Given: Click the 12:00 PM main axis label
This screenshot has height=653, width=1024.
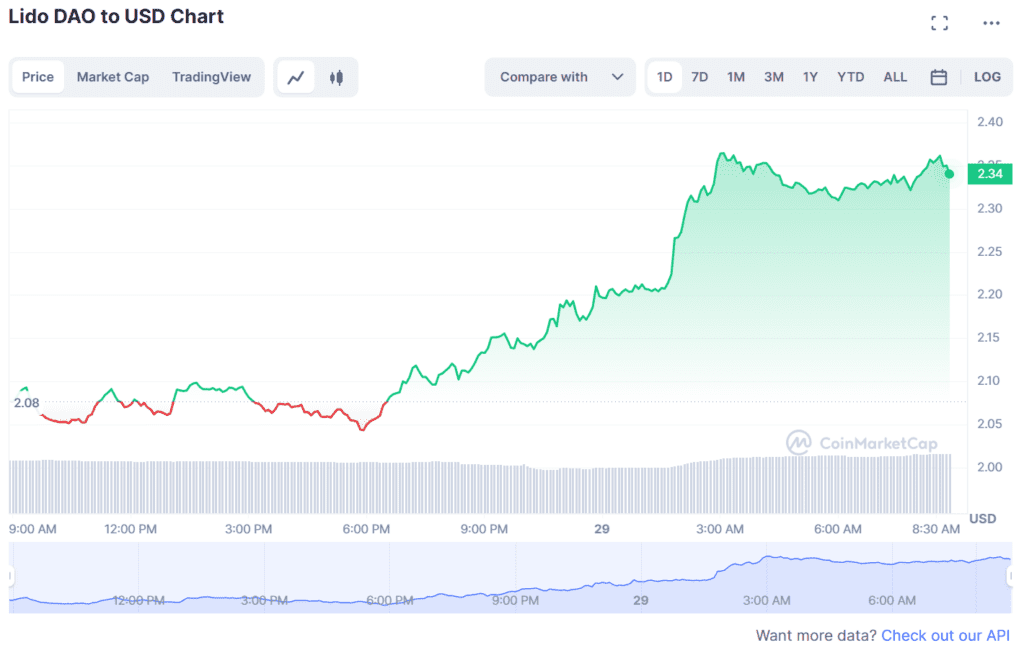Looking at the screenshot, I should (x=131, y=529).
